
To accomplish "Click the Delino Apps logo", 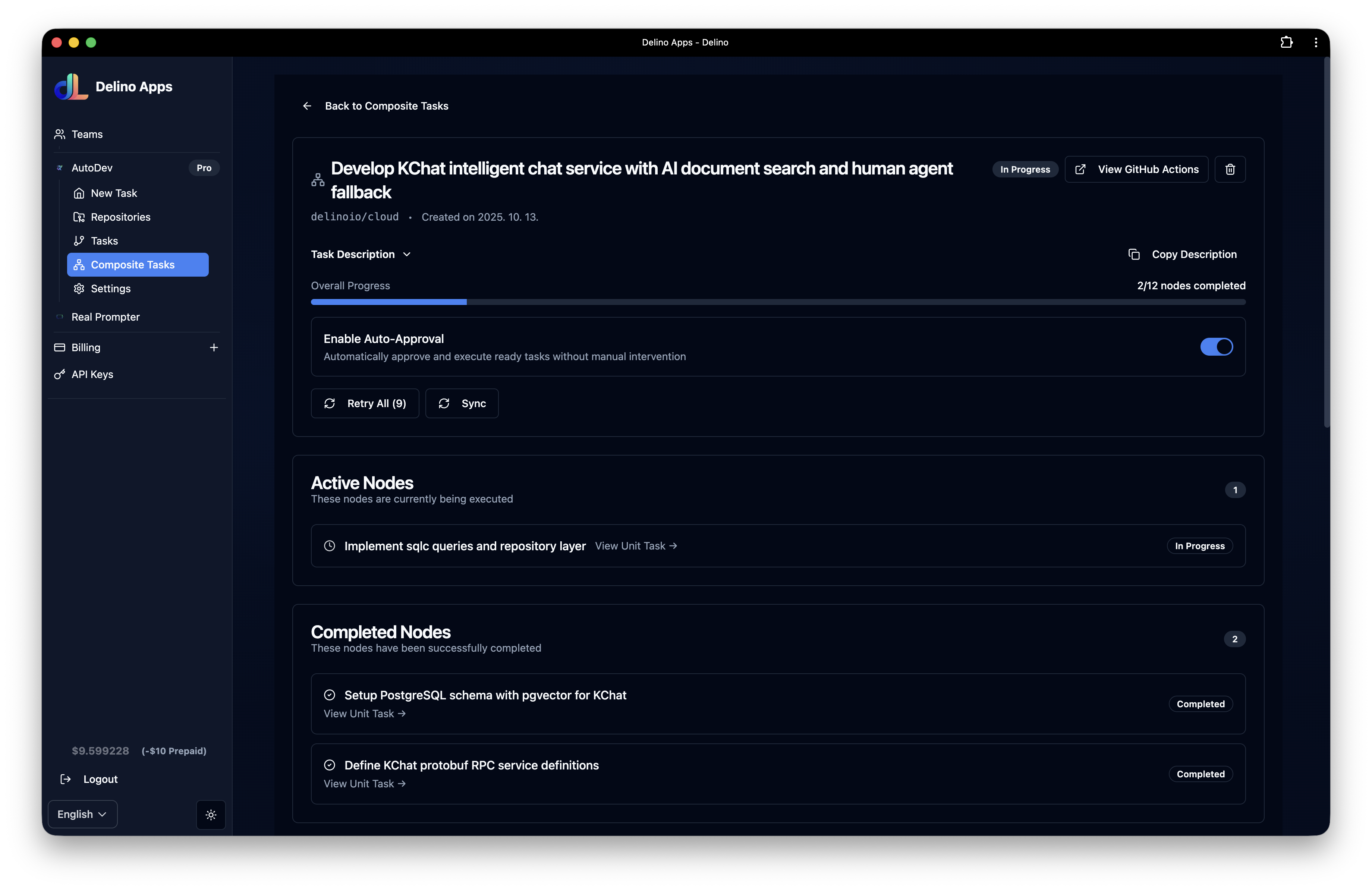I will (71, 87).
